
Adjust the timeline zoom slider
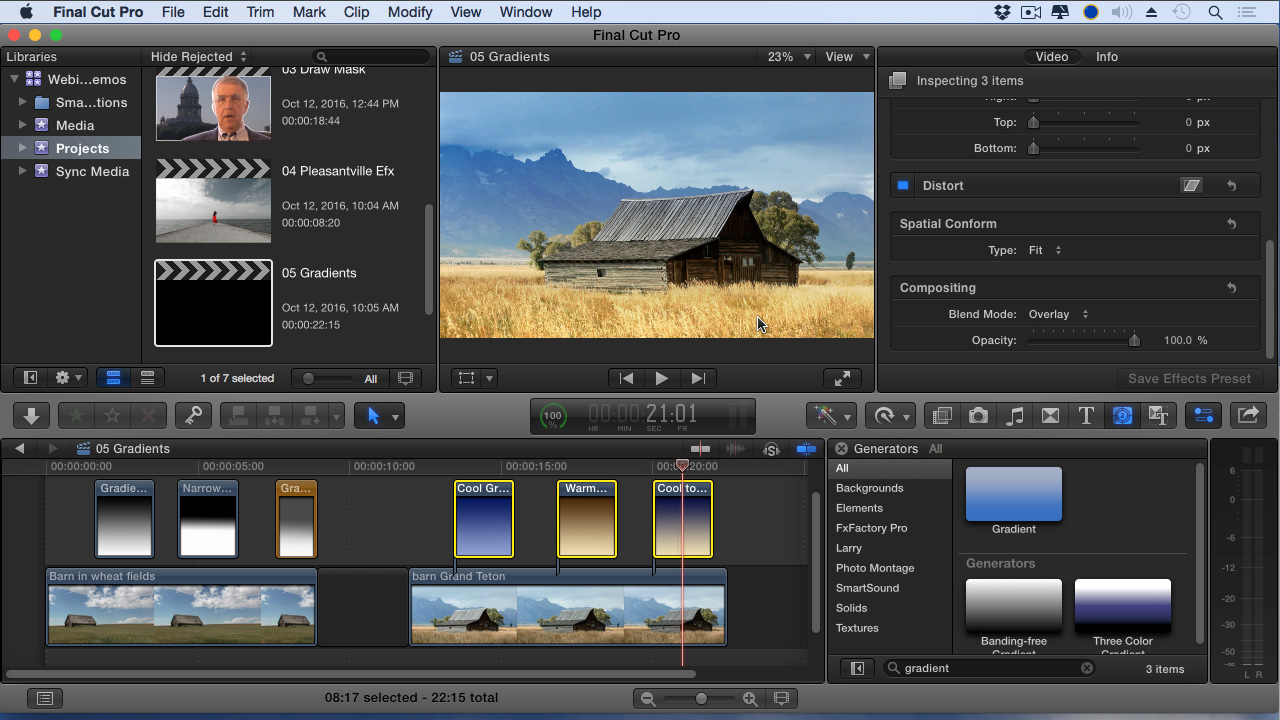pos(700,698)
